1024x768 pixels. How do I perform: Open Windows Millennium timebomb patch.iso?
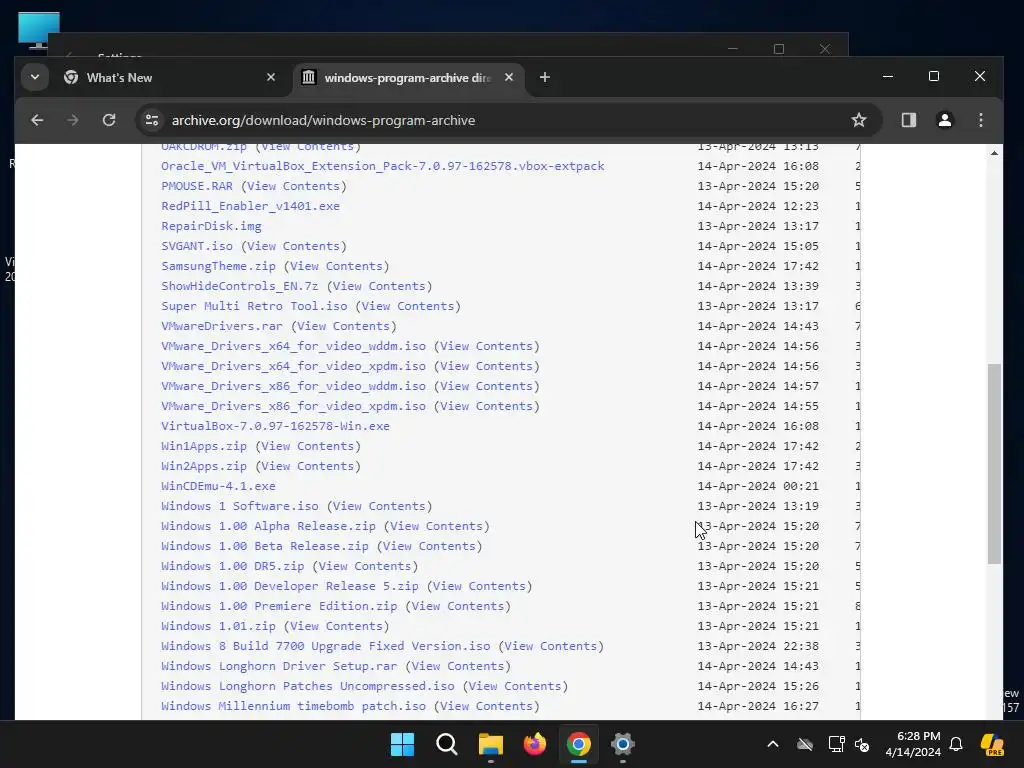tap(293, 706)
